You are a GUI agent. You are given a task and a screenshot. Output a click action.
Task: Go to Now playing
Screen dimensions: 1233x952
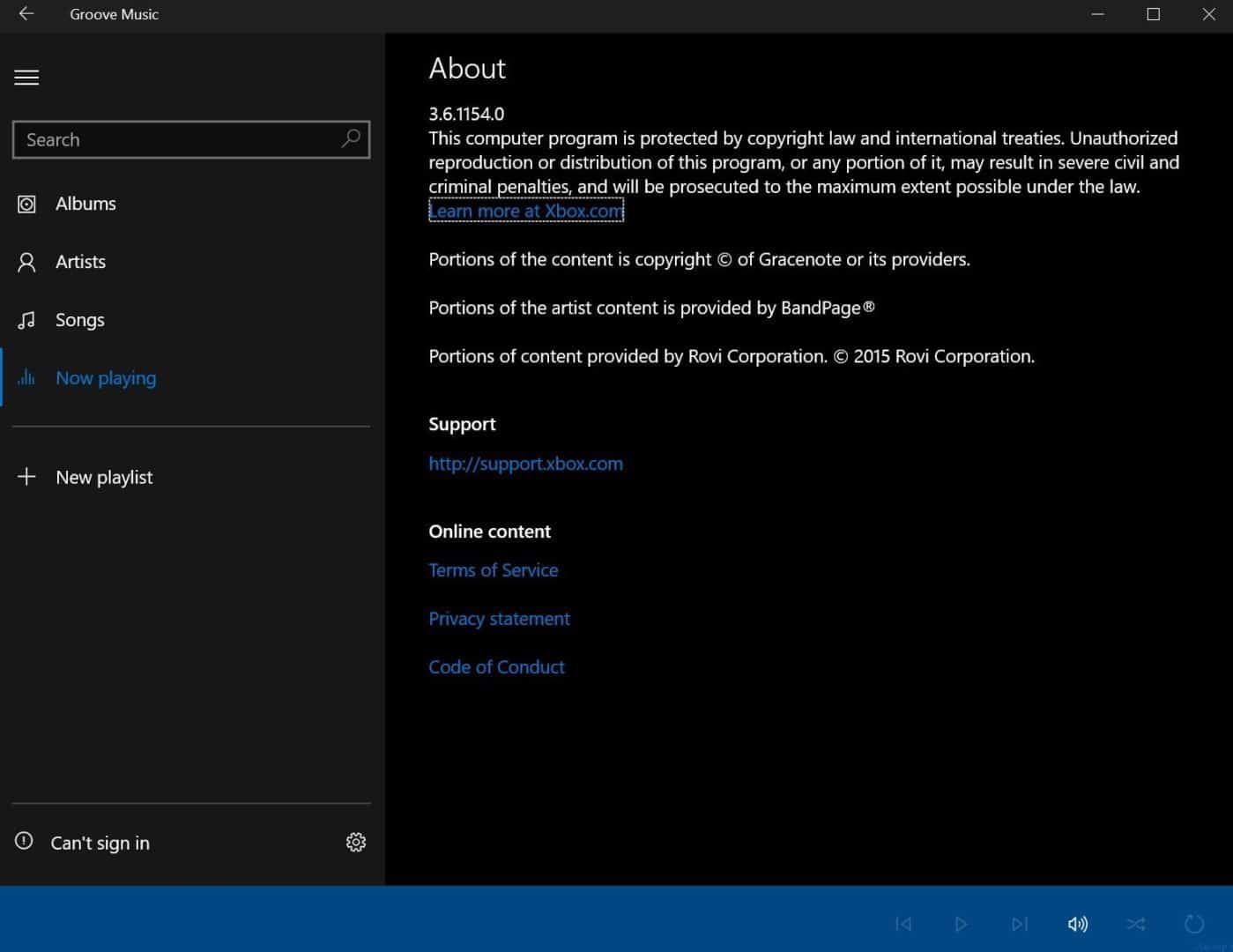coord(106,378)
